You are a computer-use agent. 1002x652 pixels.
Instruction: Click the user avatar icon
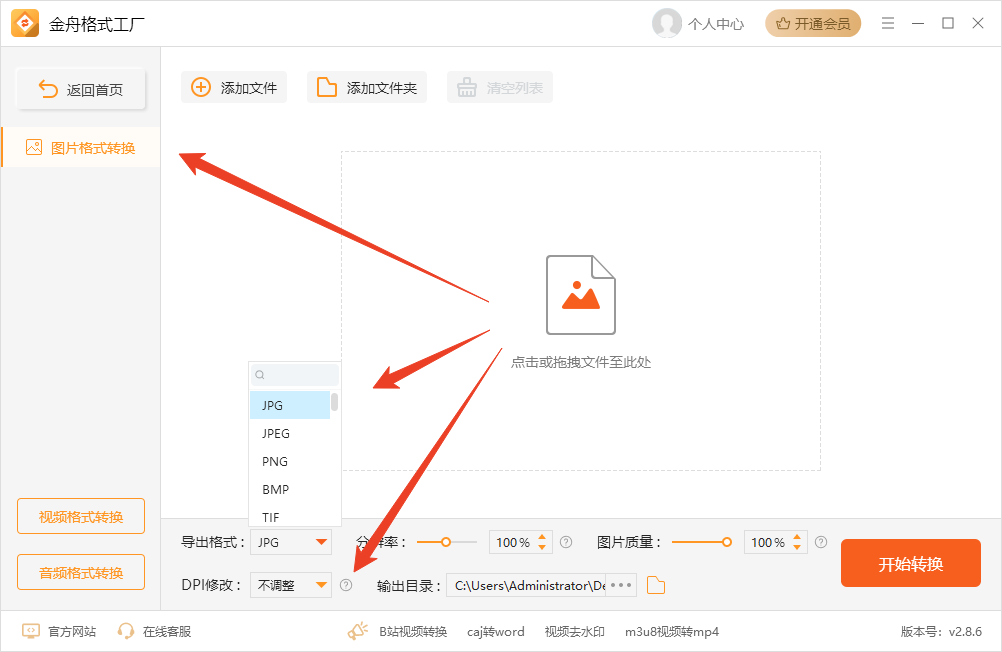coord(666,23)
